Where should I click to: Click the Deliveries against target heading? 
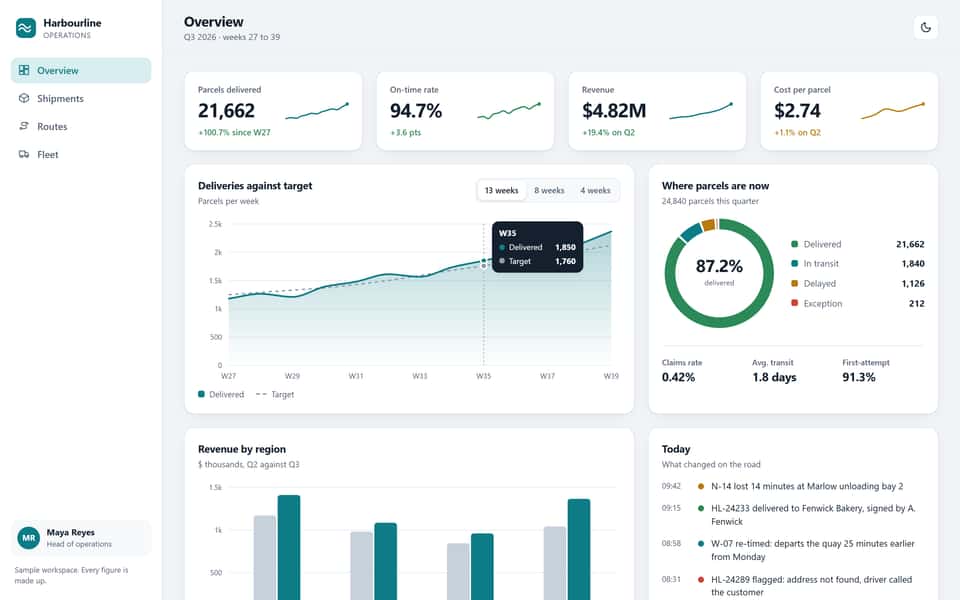255,186
